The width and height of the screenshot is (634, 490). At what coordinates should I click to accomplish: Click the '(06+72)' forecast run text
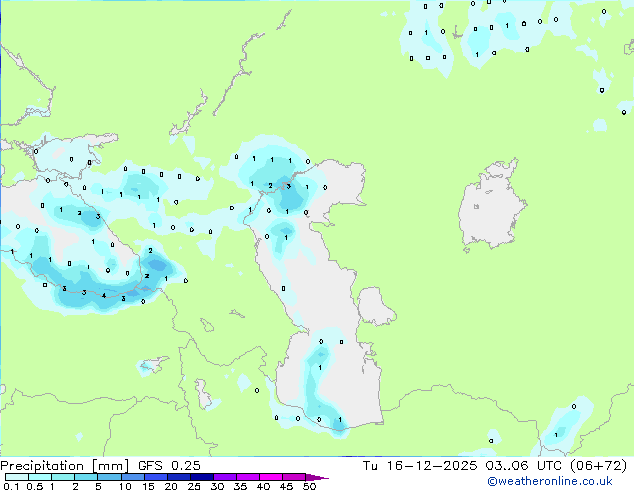coord(598,466)
